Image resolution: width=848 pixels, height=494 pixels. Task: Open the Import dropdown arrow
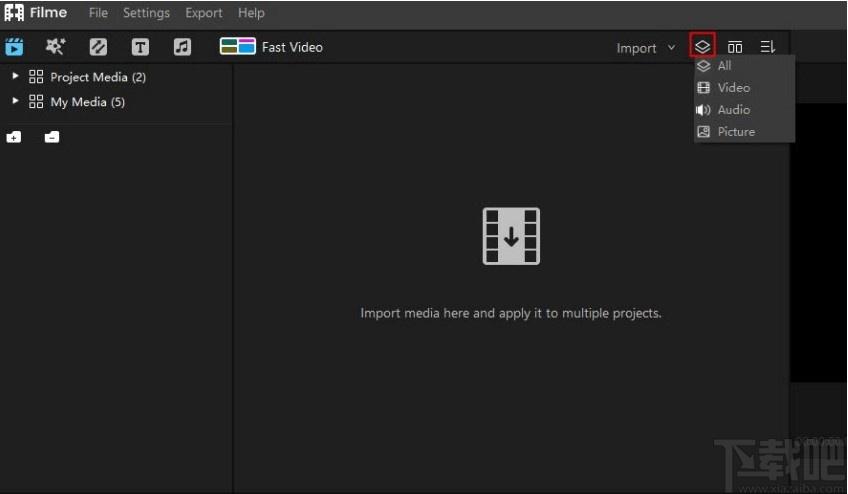pyautogui.click(x=671, y=48)
